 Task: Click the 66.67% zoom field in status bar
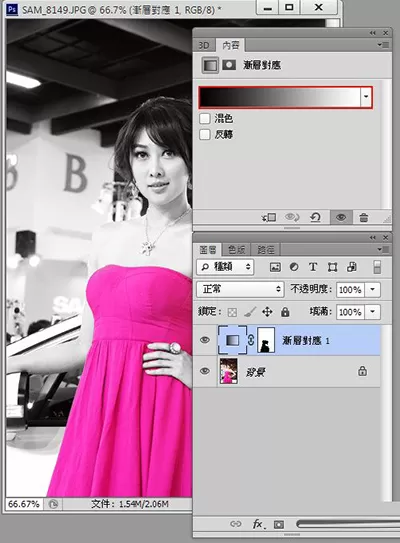[x=24, y=504]
